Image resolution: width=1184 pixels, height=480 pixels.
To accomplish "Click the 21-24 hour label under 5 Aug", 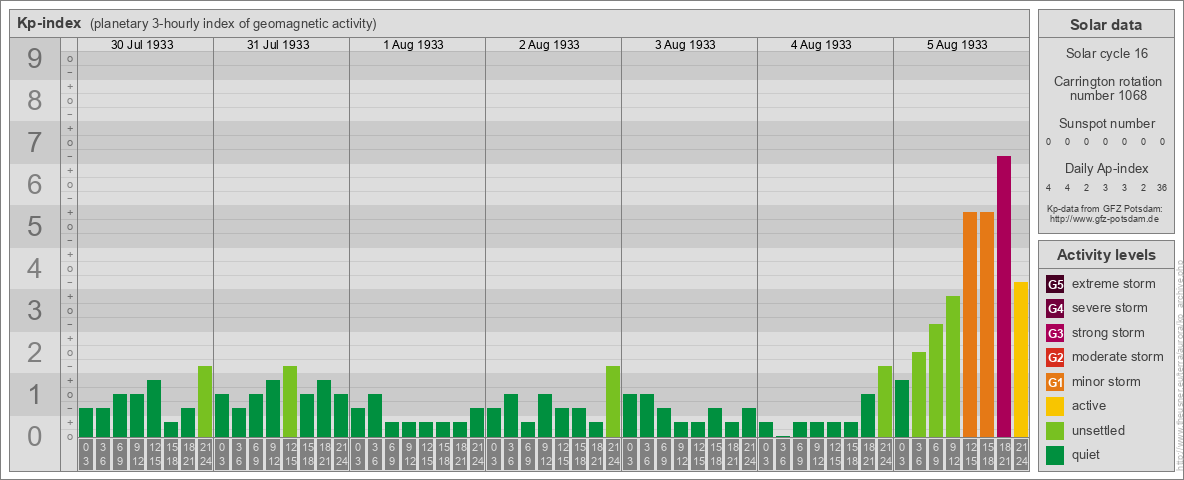I will click(x=1021, y=454).
